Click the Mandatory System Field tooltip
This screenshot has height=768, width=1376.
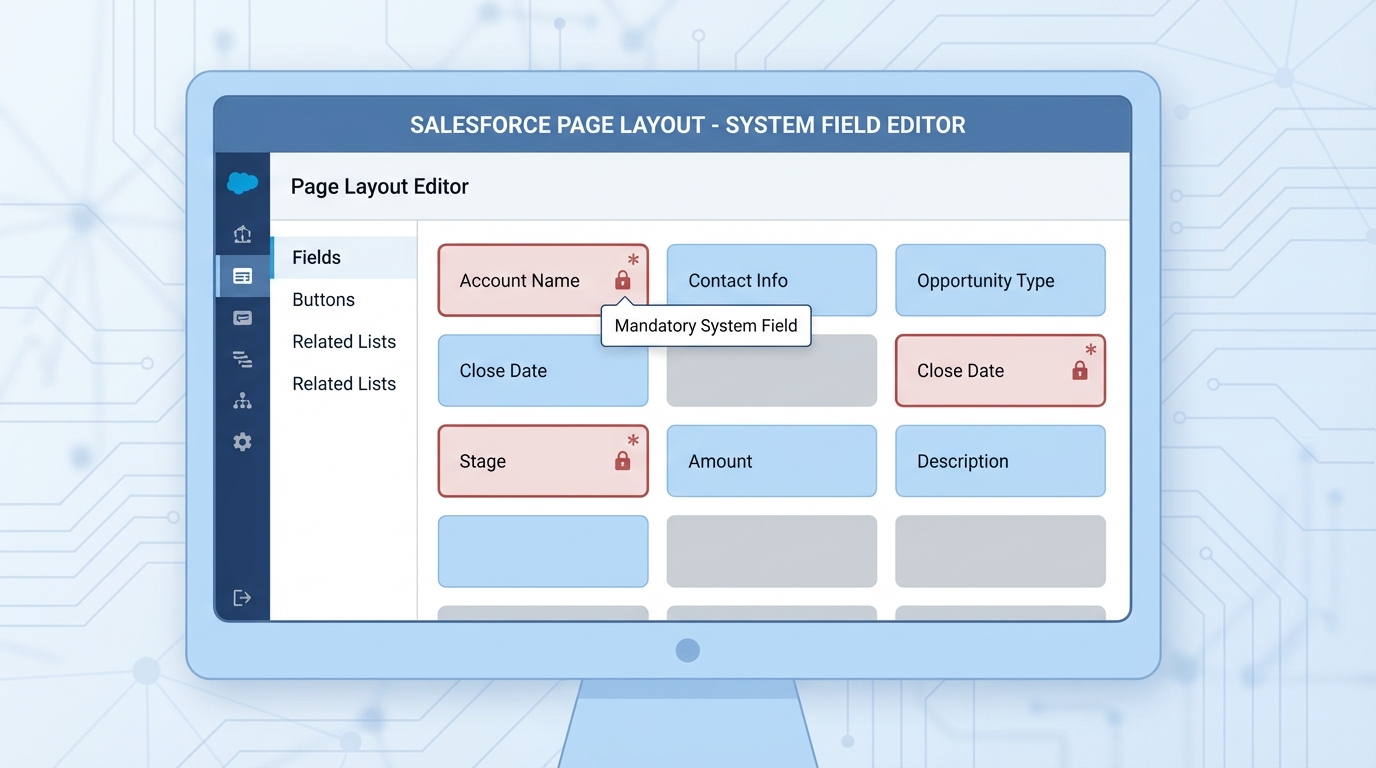click(x=705, y=325)
